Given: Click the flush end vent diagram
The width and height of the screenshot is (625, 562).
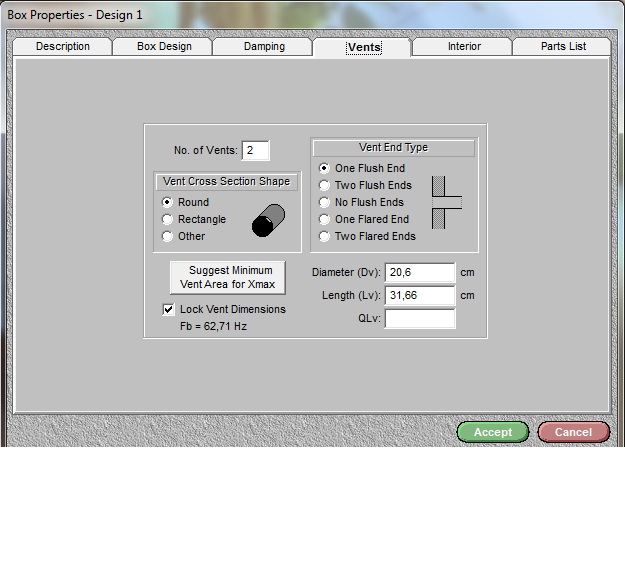Looking at the screenshot, I should (447, 202).
